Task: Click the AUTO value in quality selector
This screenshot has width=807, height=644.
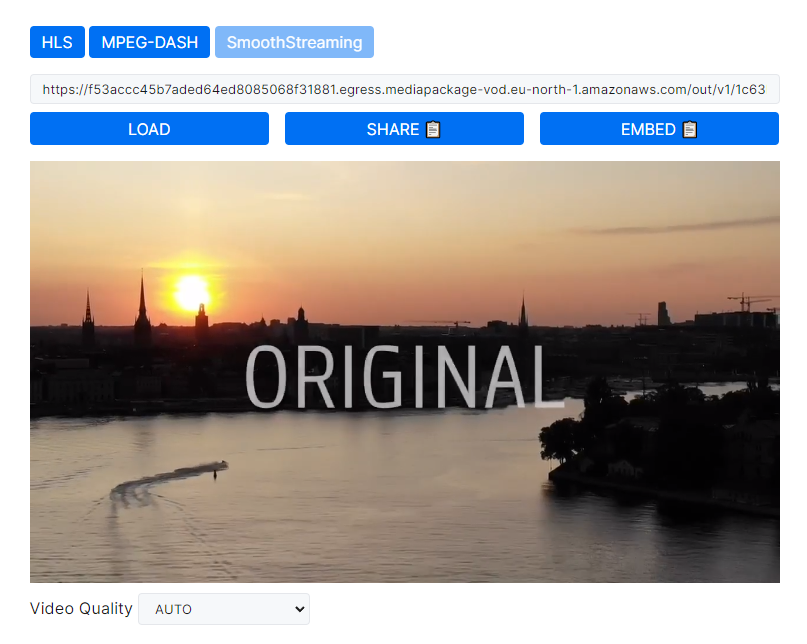Action: [174, 609]
